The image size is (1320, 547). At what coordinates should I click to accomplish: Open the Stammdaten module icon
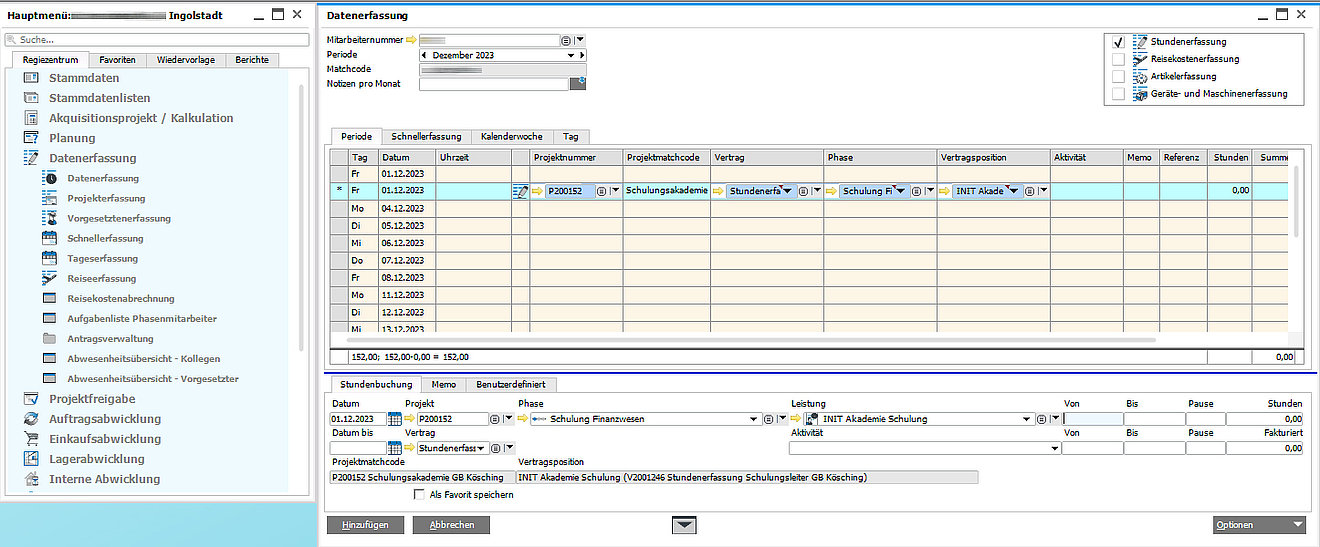pos(31,78)
